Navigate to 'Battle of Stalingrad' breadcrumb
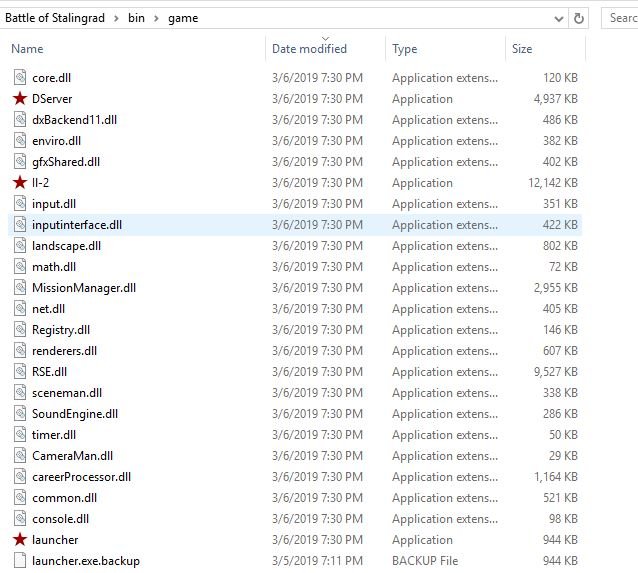 pos(56,18)
